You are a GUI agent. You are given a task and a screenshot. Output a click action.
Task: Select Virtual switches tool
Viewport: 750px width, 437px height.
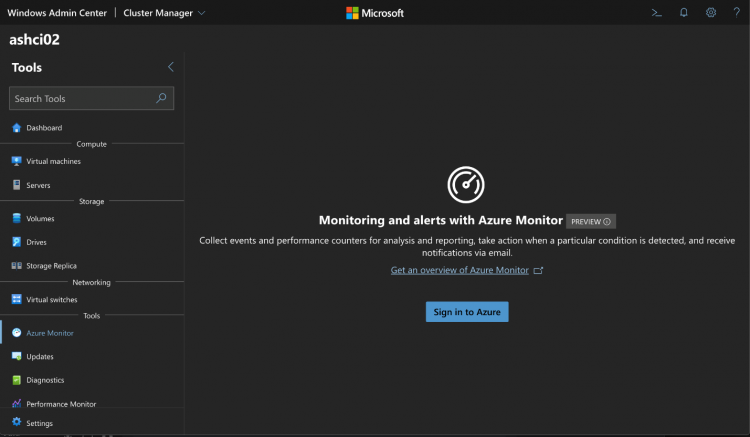click(52, 299)
